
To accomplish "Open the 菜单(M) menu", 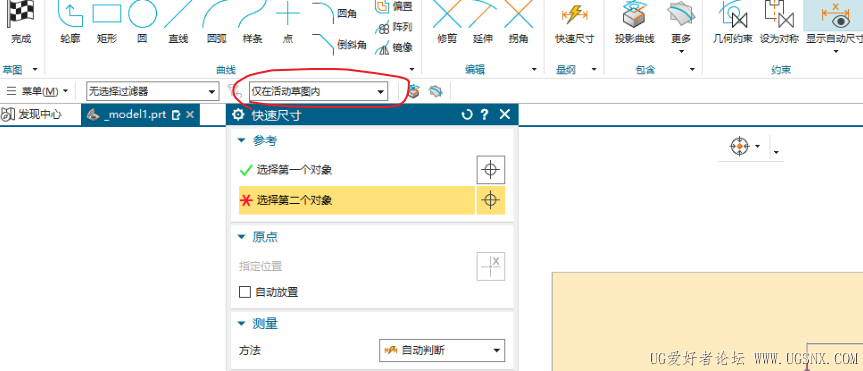I will tap(37, 91).
